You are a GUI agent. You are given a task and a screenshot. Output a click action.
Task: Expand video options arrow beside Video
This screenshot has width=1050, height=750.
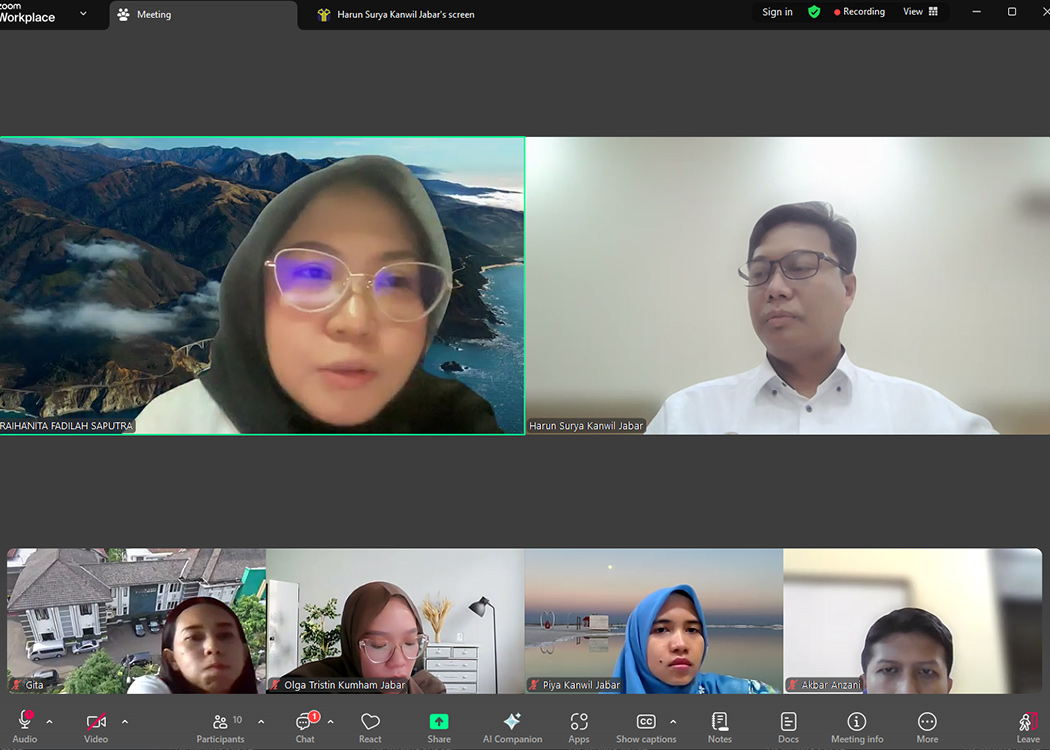pos(124,722)
